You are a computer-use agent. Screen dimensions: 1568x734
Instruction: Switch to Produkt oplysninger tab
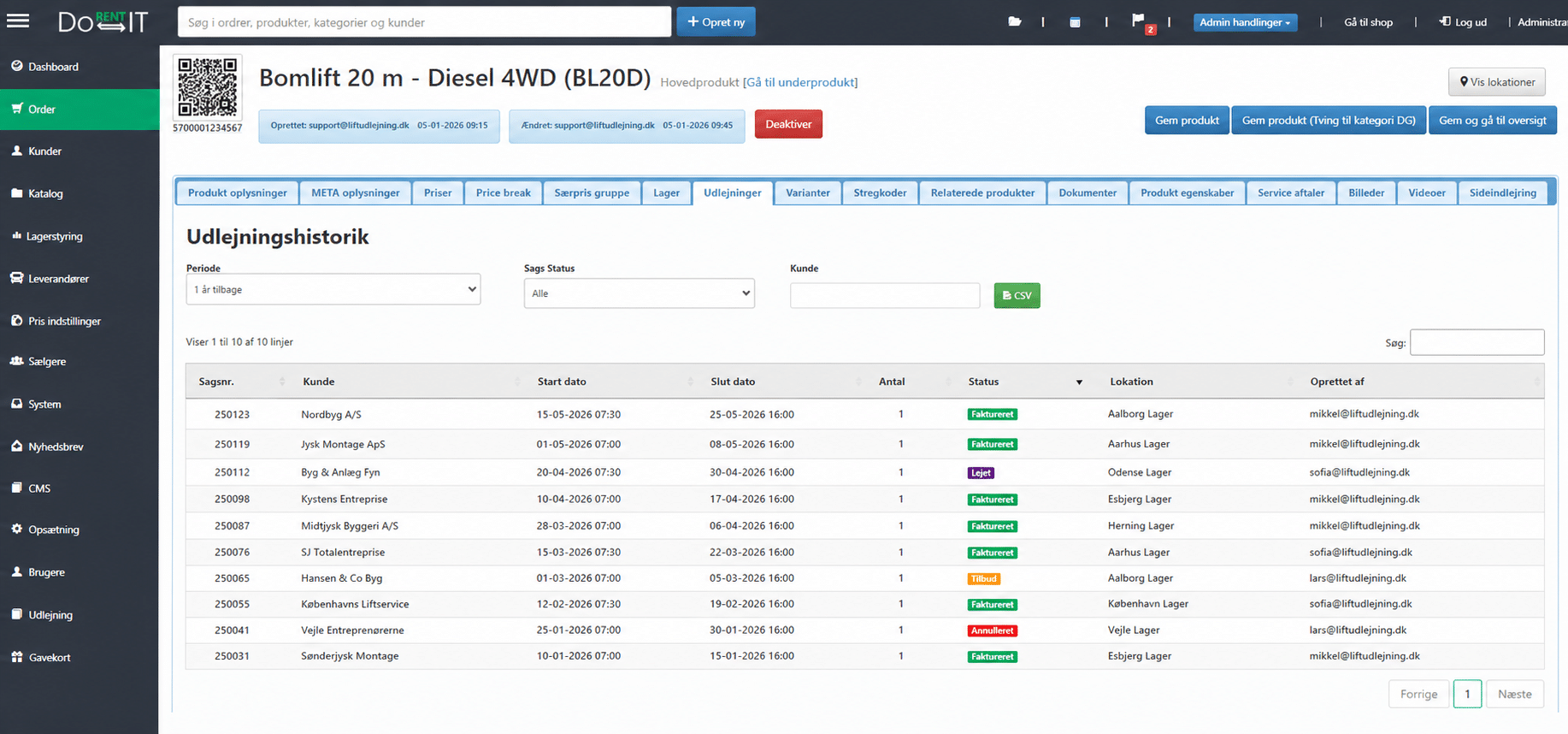point(238,193)
